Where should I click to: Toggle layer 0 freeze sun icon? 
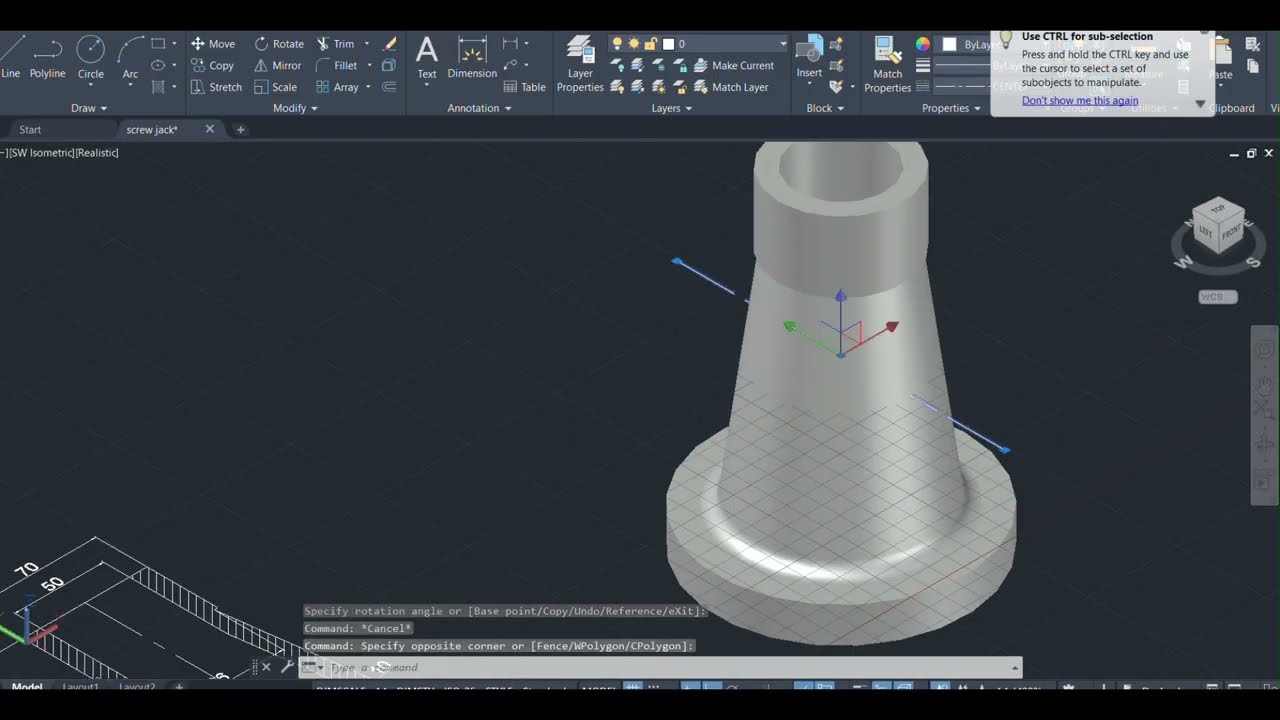coord(633,44)
